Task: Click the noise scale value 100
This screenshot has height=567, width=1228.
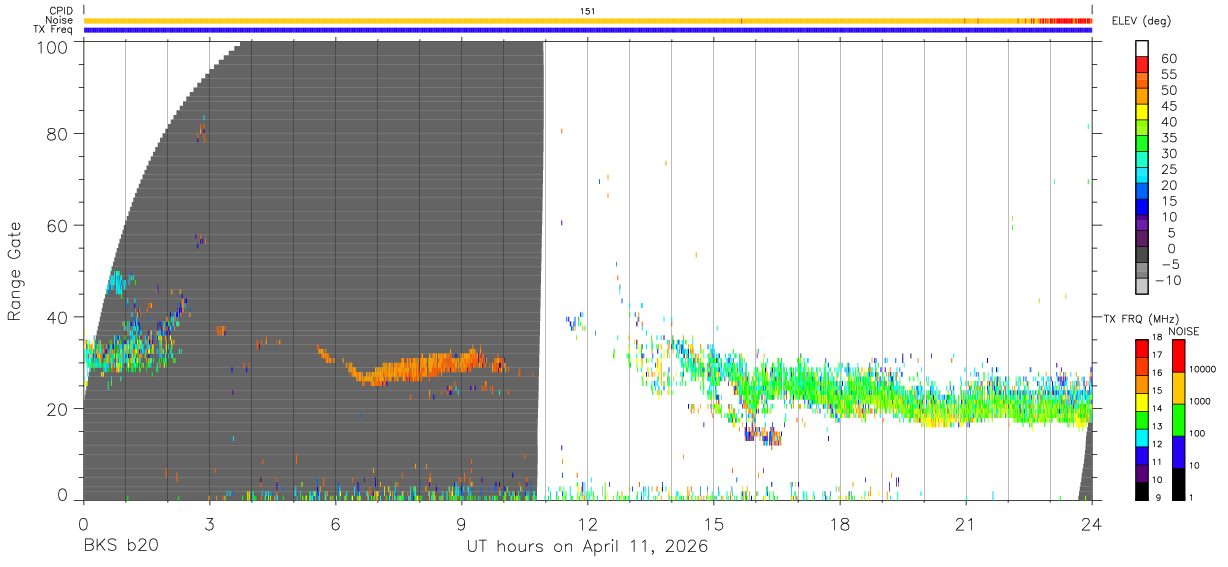Action: [x=1197, y=433]
